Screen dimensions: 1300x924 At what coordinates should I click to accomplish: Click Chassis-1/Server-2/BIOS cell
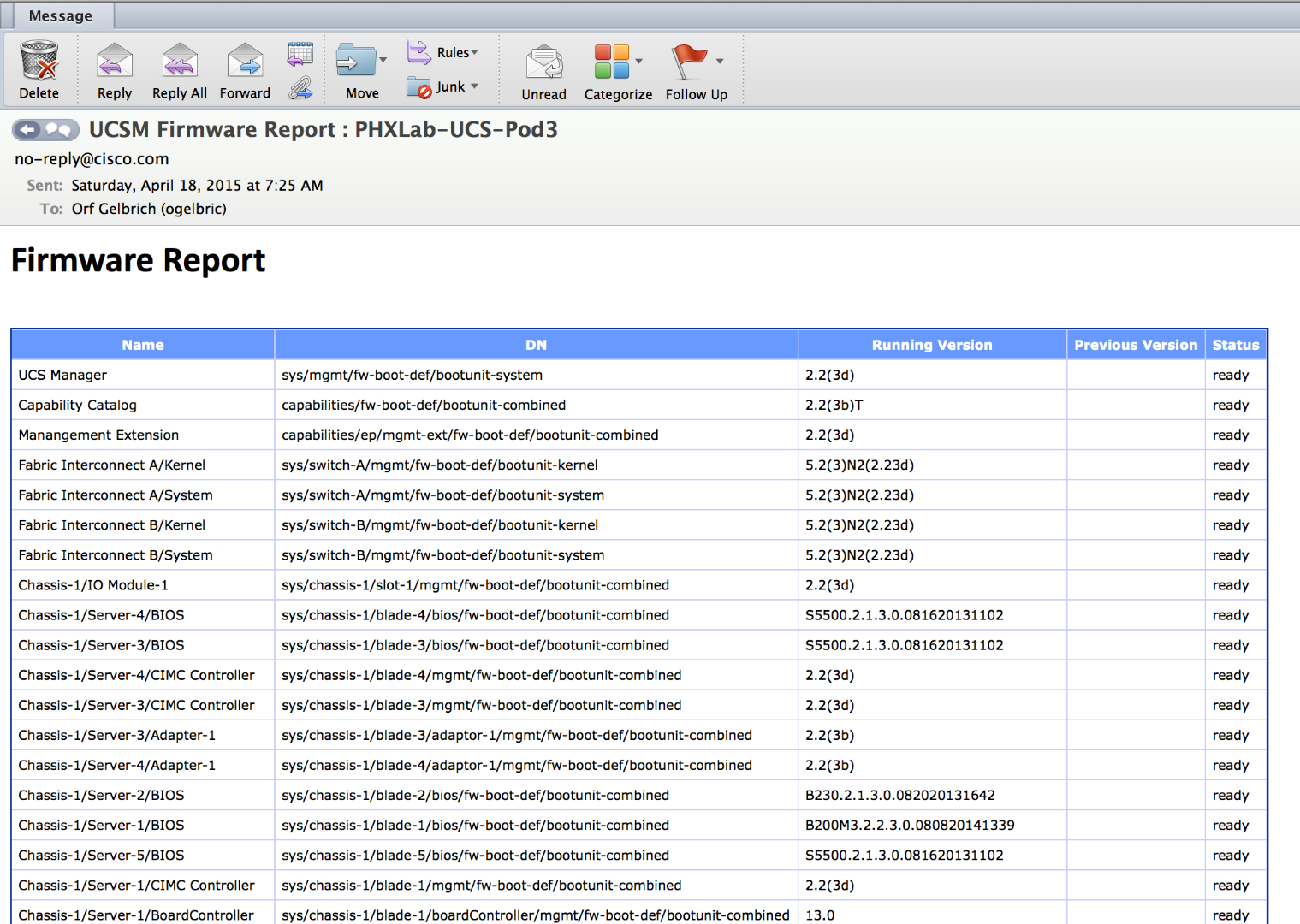143,795
